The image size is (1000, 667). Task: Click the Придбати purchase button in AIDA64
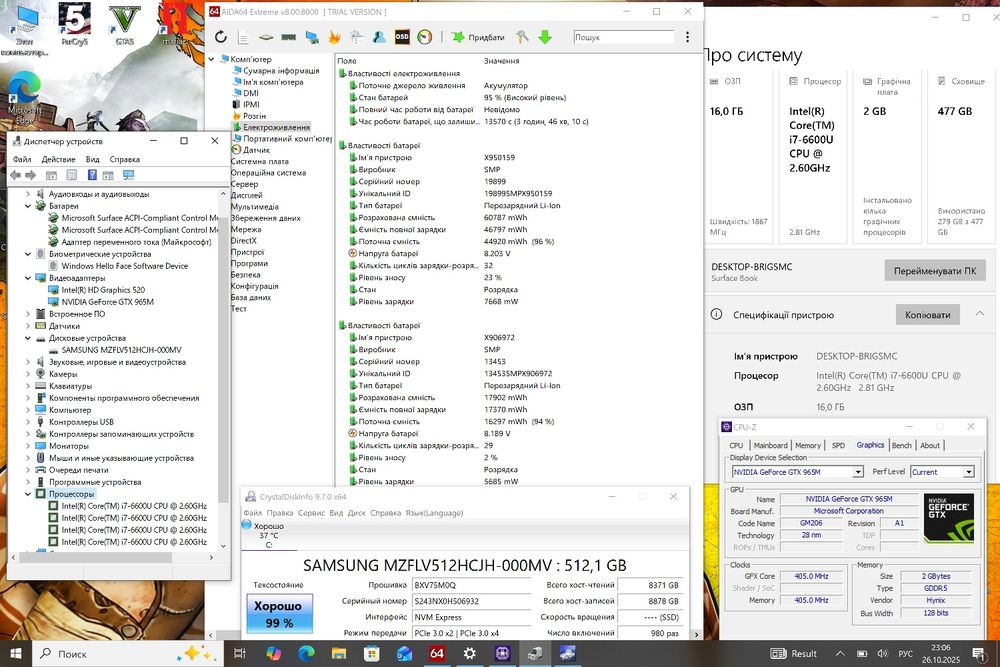click(478, 37)
